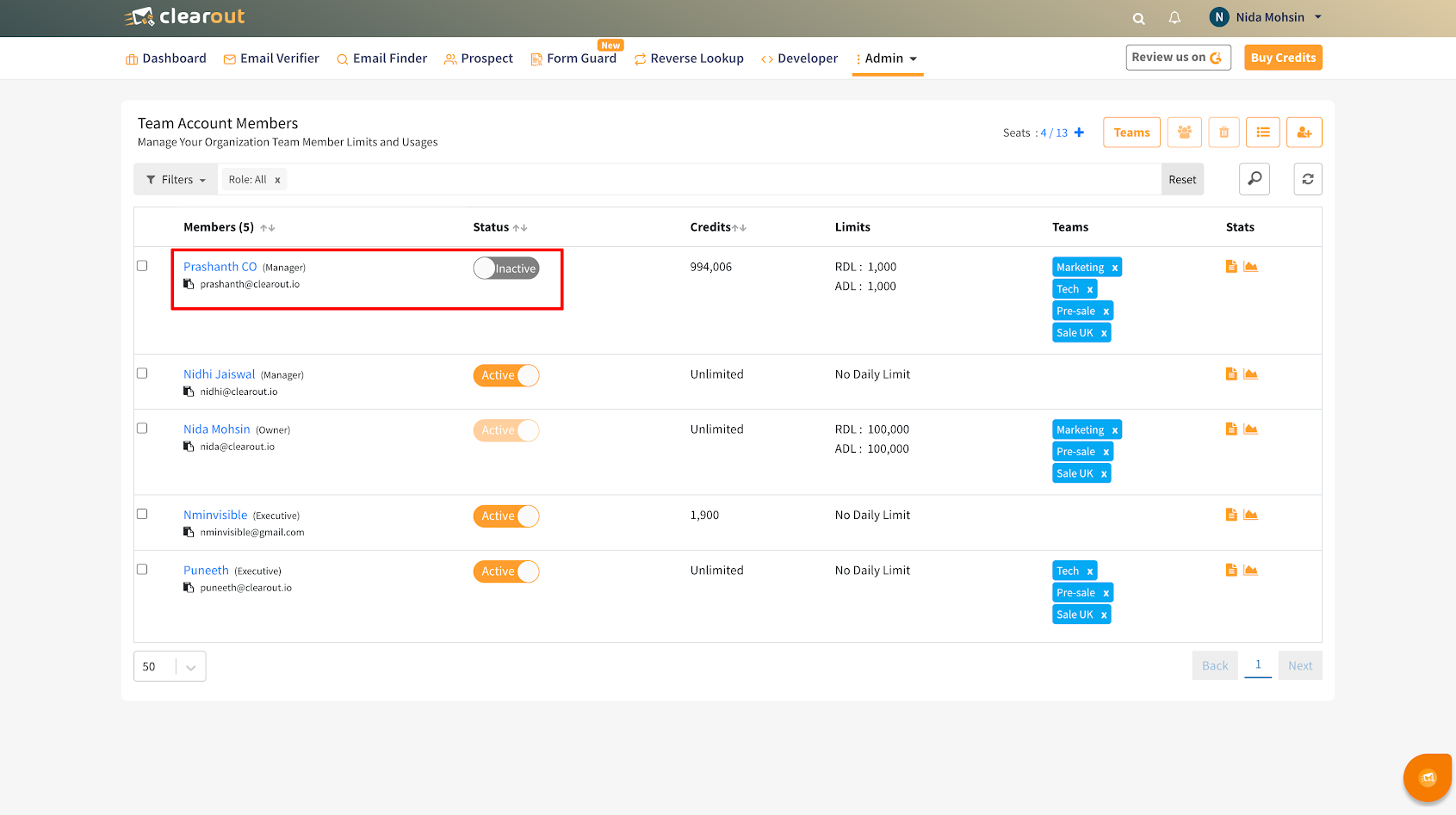Screen dimensions: 1456x815
Task: Open Prashanth CO's stats chart icon
Action: pos(1251,266)
